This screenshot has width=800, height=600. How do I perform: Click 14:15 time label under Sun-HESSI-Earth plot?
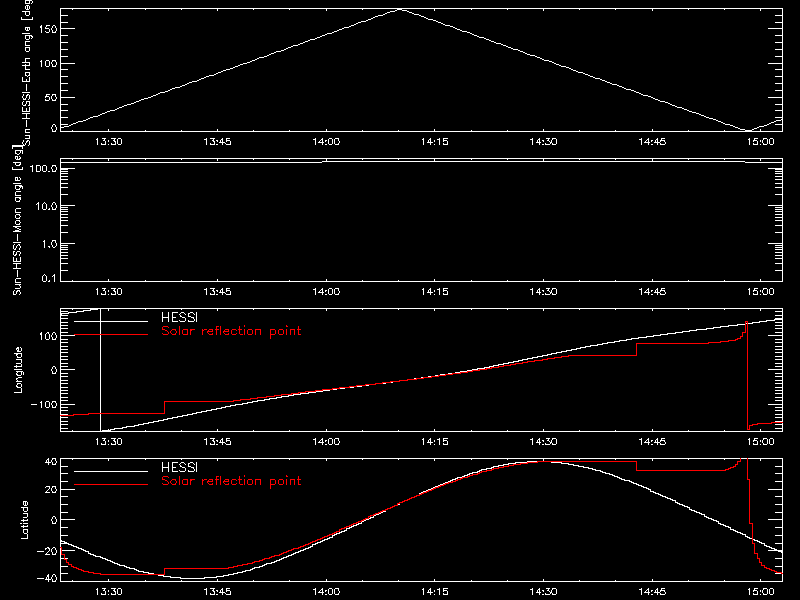coord(435,142)
